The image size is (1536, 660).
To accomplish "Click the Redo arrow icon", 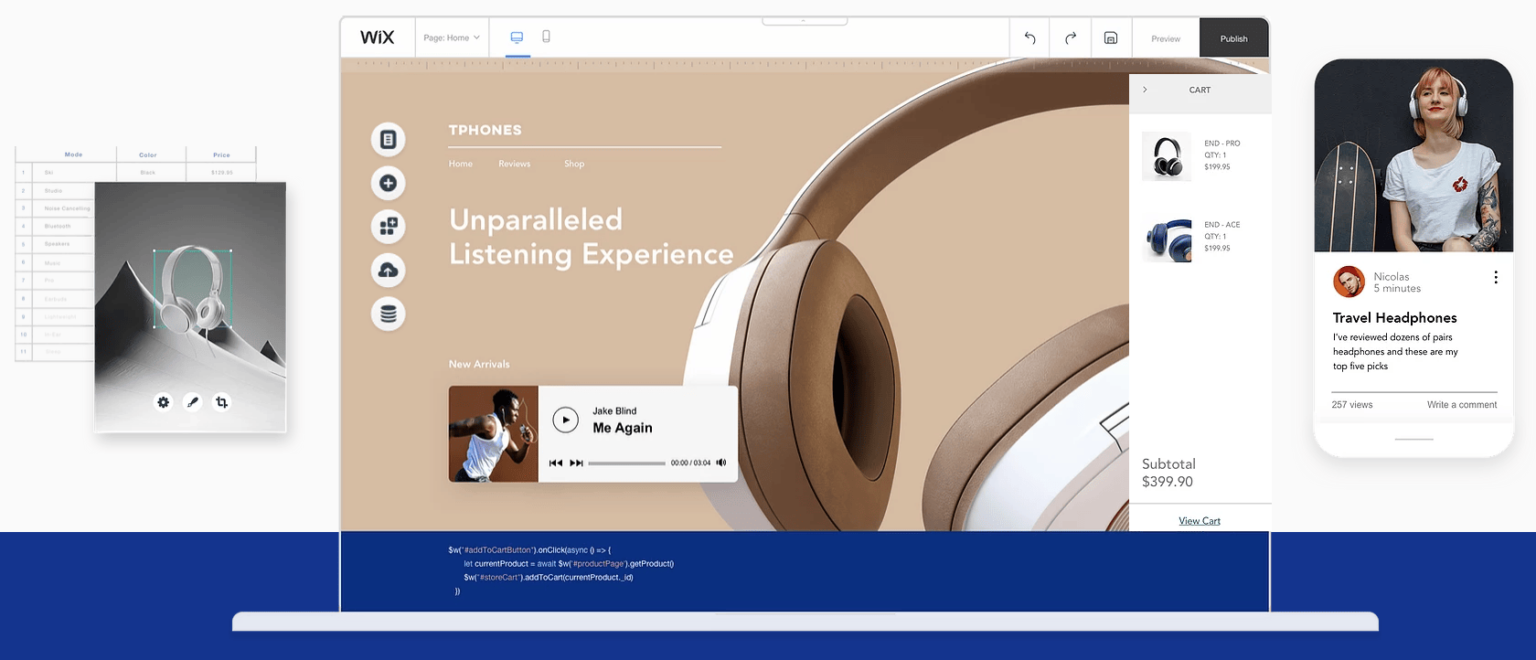I will click(x=1070, y=38).
